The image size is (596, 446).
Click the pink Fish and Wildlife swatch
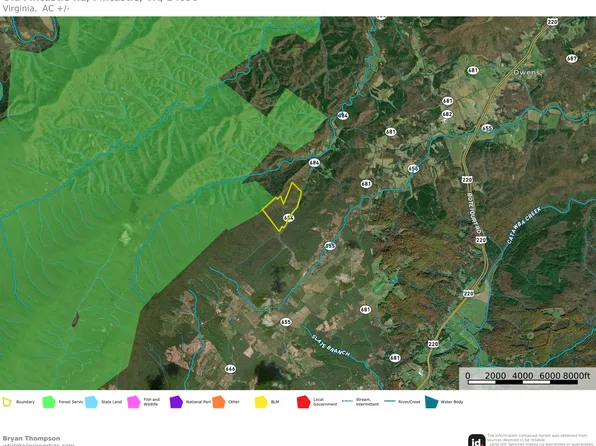[133, 402]
